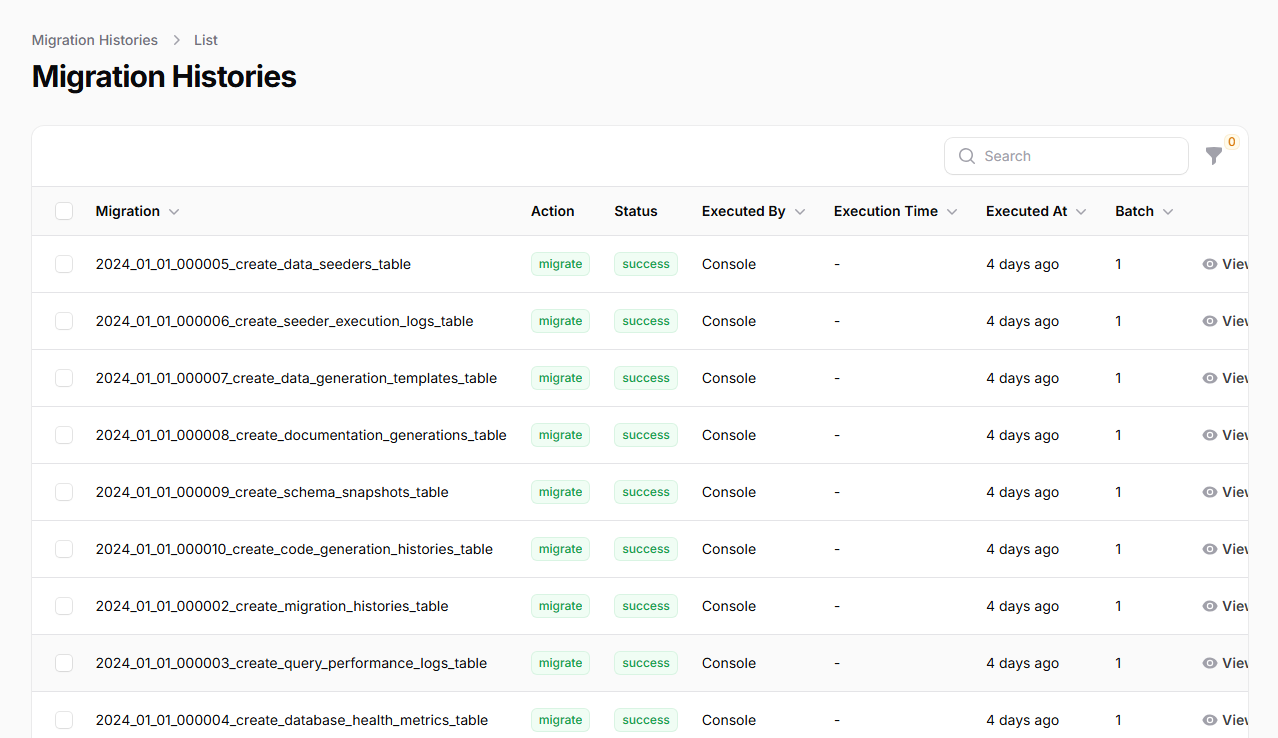Sort by the Migration column header
Screen dimensions: 1278x738
click(x=138, y=211)
